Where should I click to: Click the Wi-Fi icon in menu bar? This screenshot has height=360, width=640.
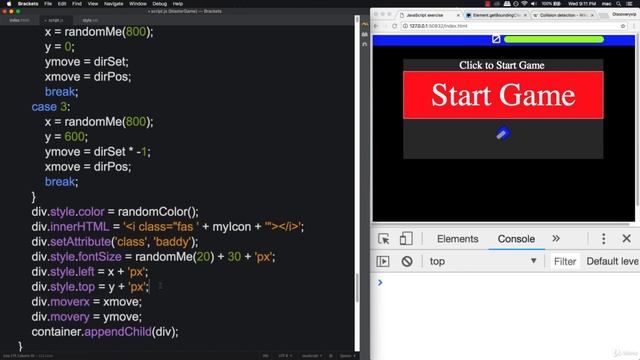click(x=524, y=4)
